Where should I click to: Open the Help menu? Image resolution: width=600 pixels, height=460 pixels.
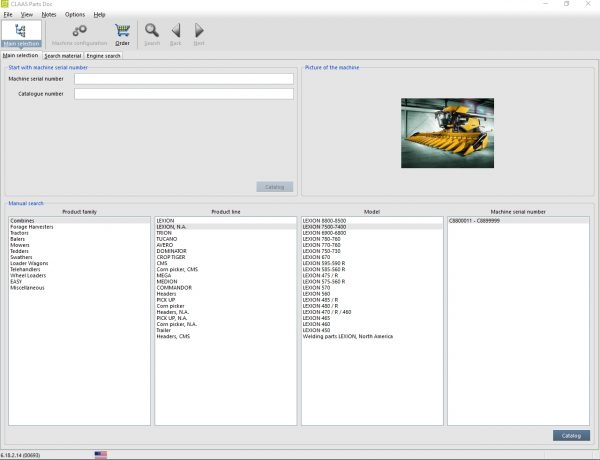[x=99, y=15]
